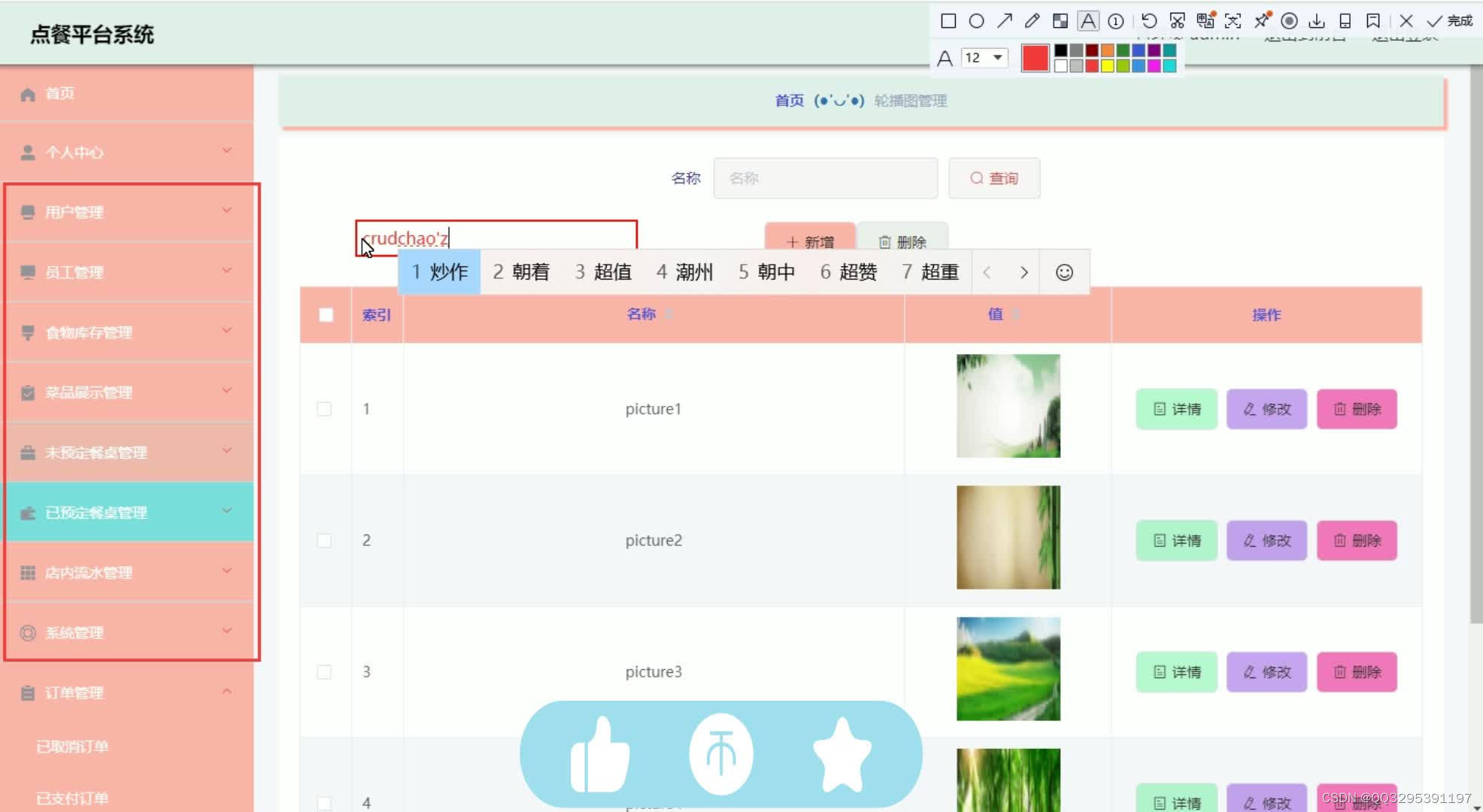Click the 首页 home icon in the sidebar
Viewport: 1483px width, 812px height.
click(x=28, y=94)
